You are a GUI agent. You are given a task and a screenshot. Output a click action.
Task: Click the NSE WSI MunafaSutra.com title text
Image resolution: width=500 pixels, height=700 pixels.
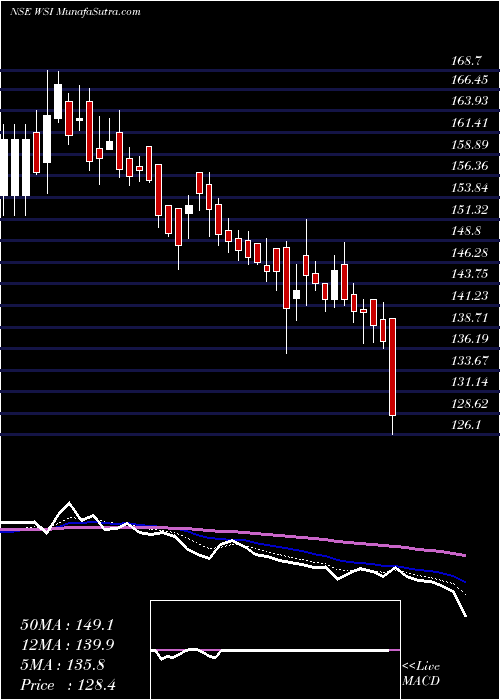pyautogui.click(x=75, y=12)
